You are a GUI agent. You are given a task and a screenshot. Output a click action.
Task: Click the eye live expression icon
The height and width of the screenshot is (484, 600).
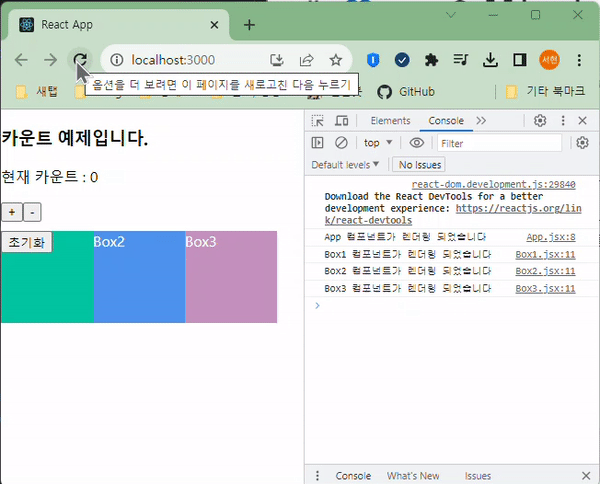(417, 143)
